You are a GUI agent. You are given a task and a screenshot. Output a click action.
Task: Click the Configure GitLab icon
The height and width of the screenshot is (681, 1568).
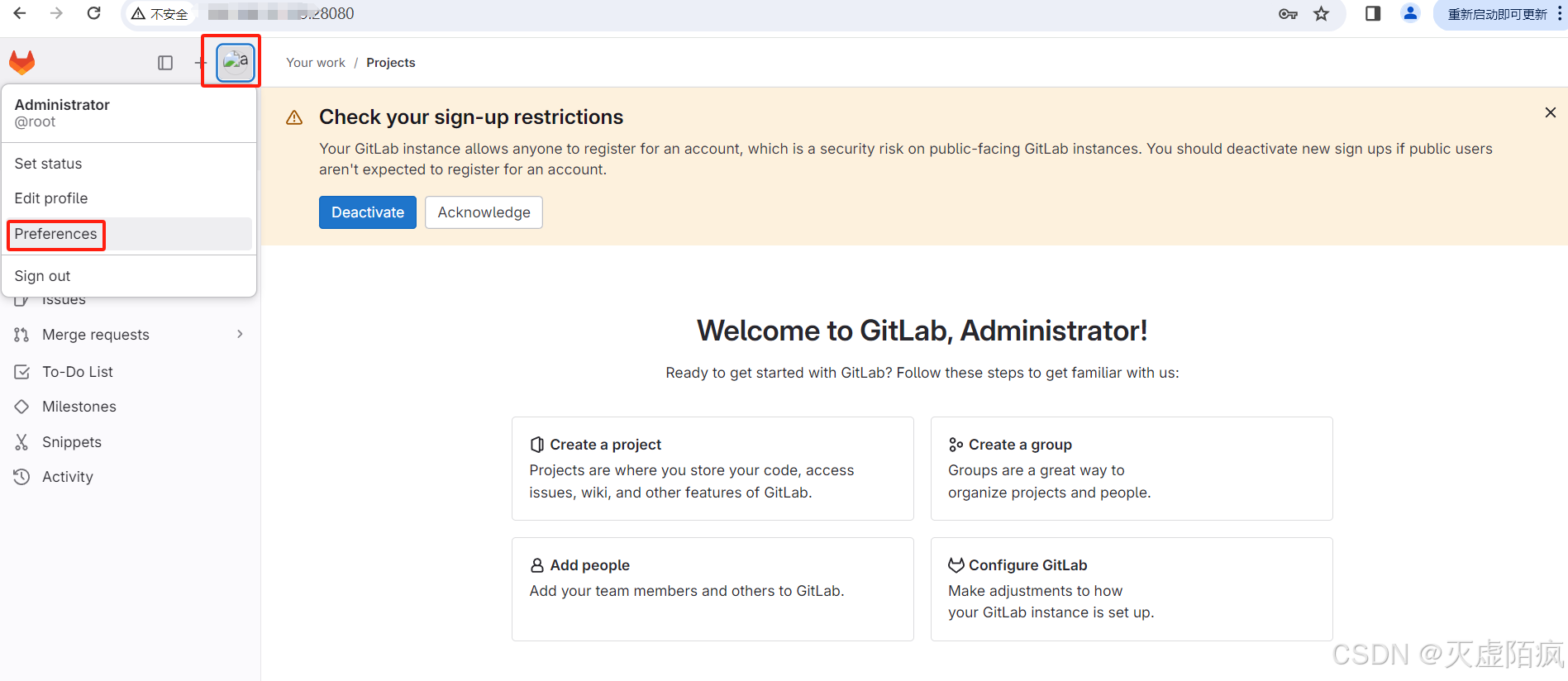pyautogui.click(x=956, y=565)
